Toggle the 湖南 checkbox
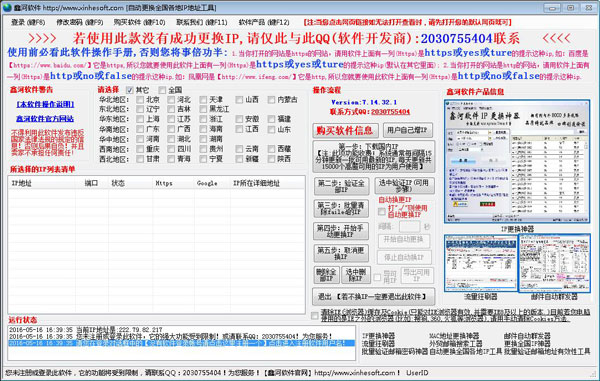The height and width of the screenshot is (381, 600). point(203,139)
